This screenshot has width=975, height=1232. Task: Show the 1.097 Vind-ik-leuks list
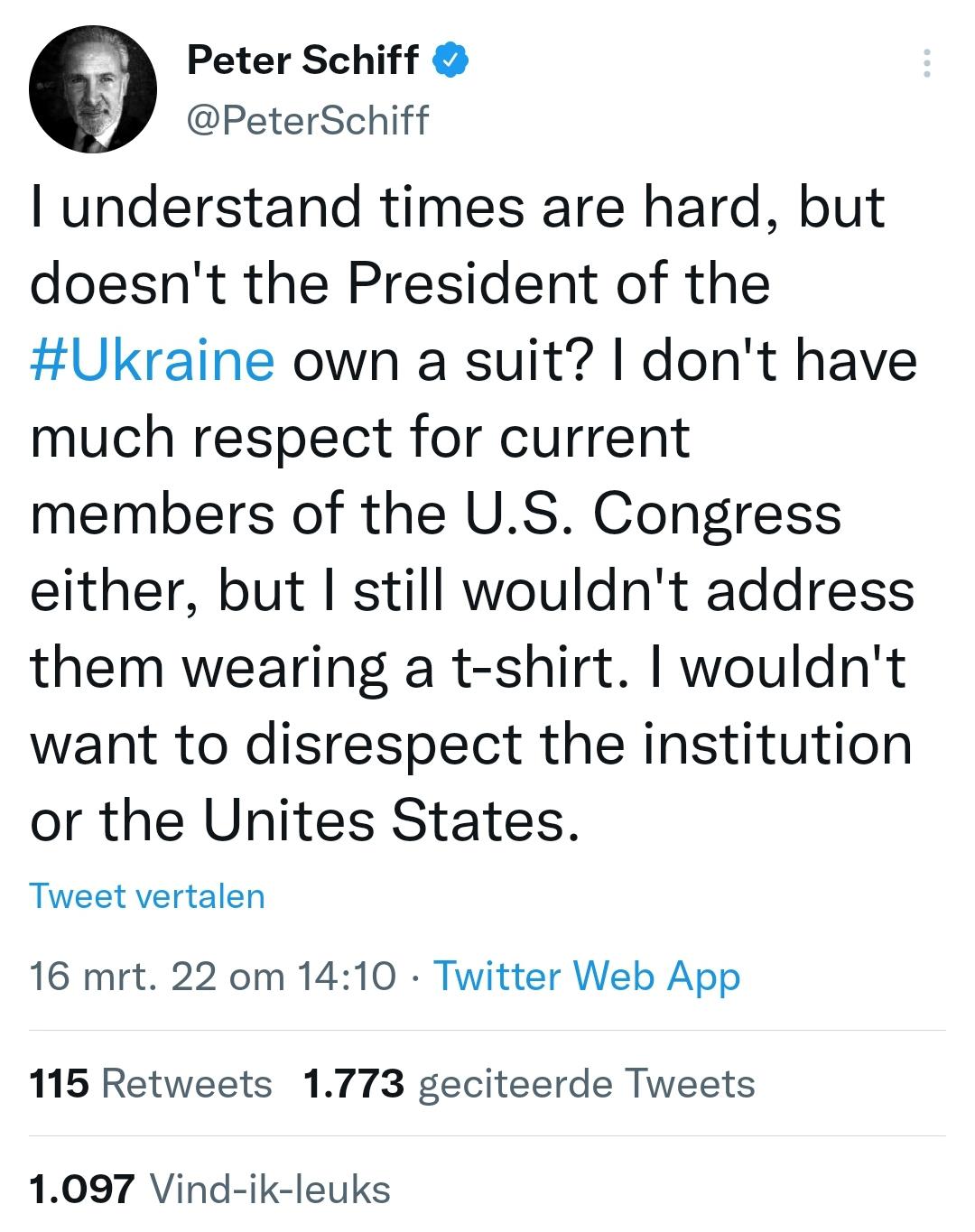(x=209, y=1189)
